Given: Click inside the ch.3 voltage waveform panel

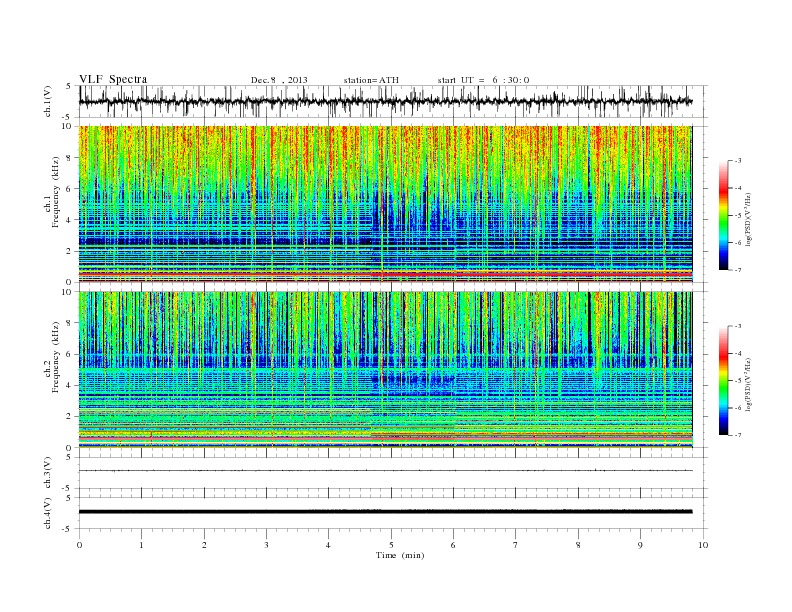Looking at the screenshot, I should [x=393, y=473].
